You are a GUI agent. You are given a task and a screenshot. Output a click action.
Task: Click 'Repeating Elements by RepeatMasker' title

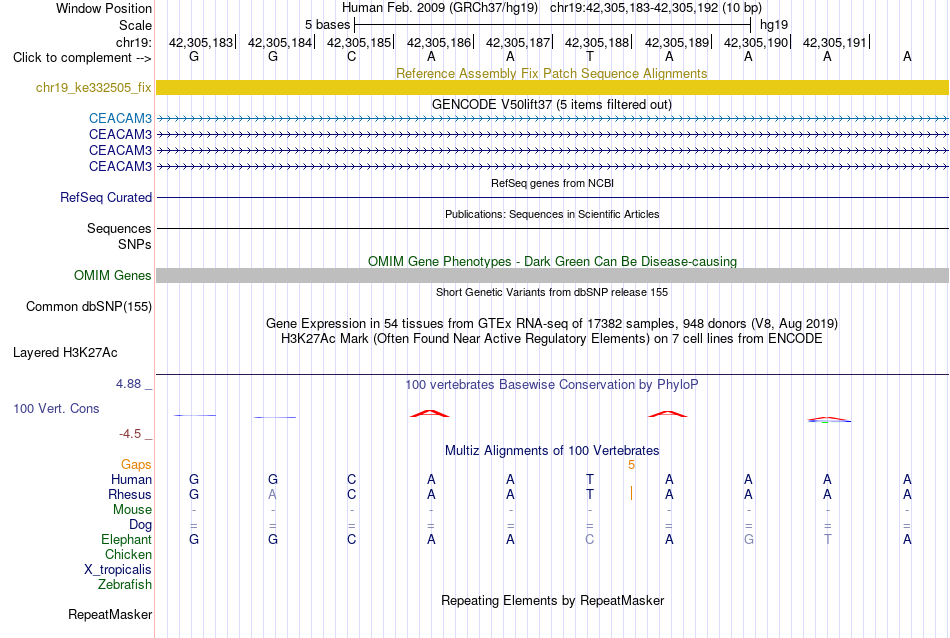pyautogui.click(x=552, y=600)
